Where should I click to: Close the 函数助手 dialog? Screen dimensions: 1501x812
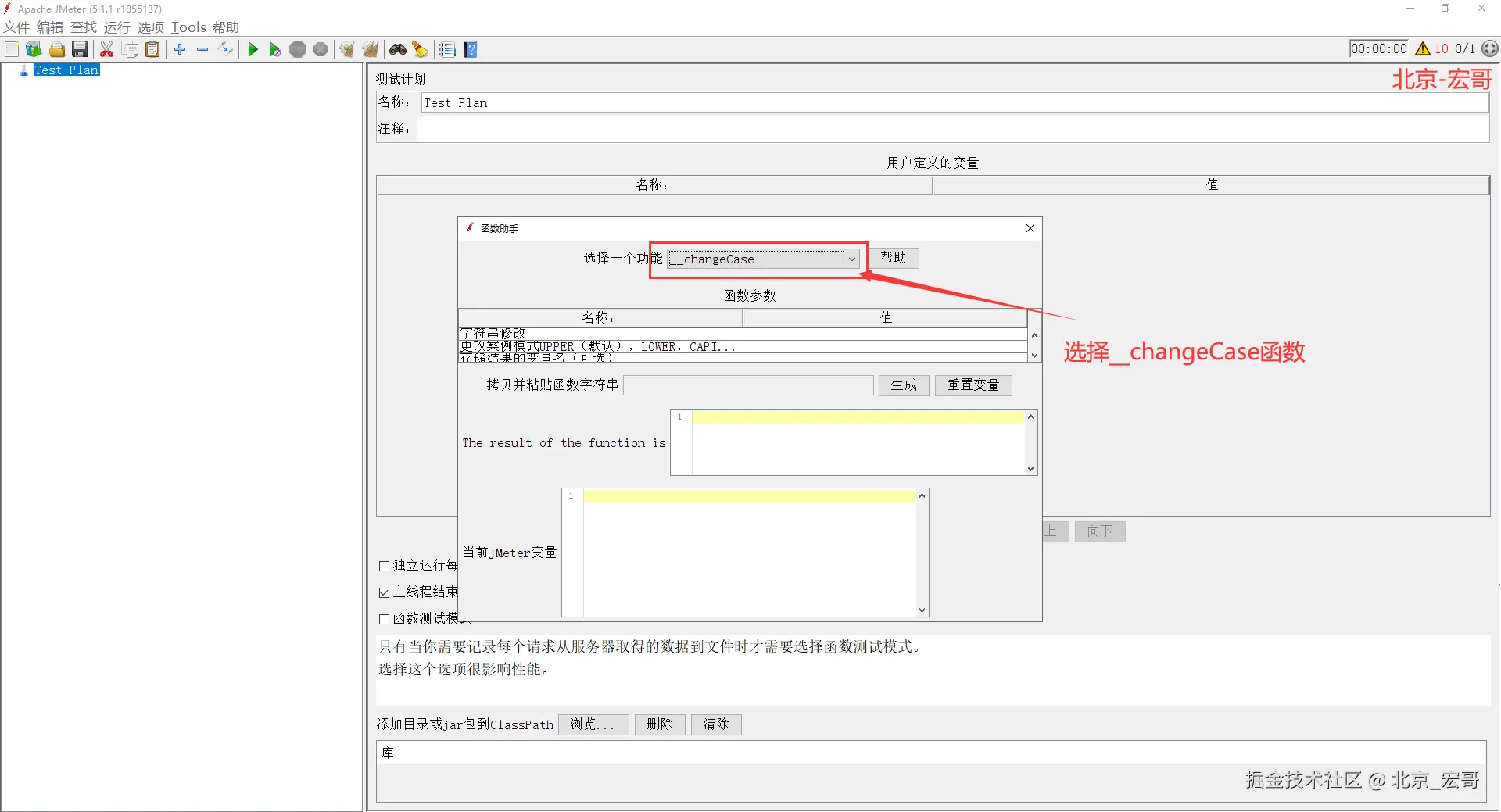click(1030, 228)
